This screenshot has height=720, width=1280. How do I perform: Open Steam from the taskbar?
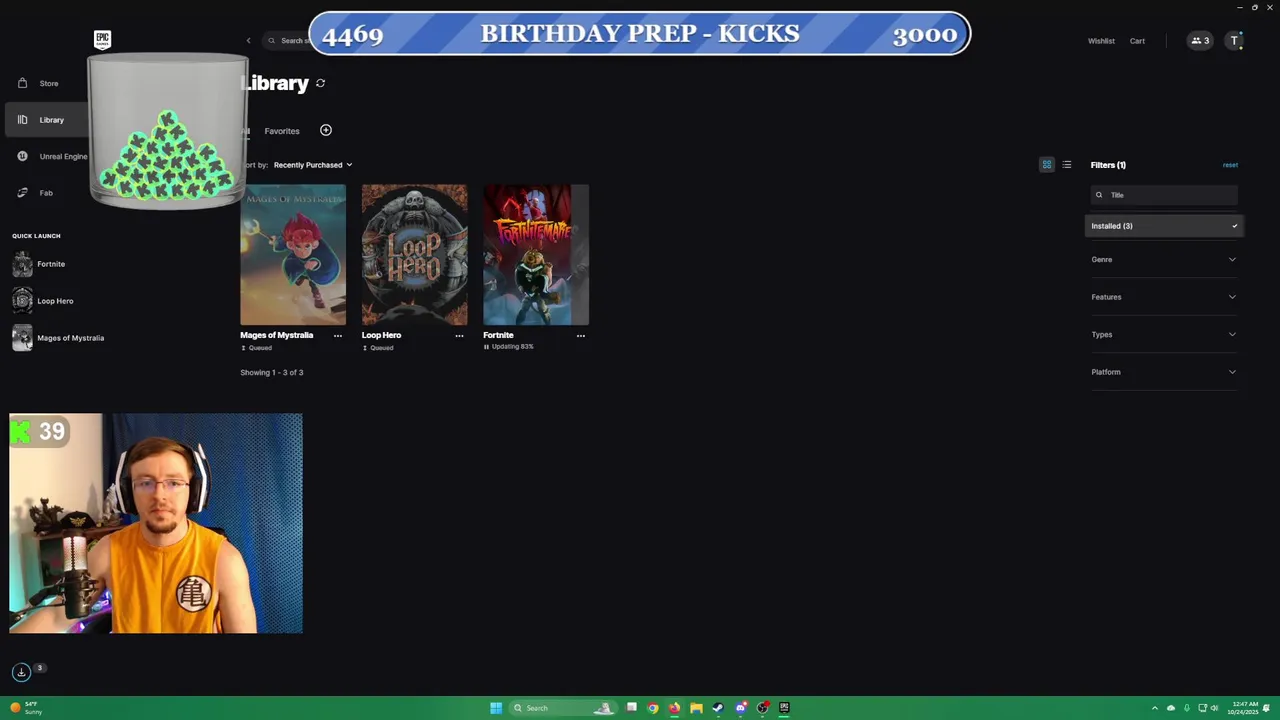click(x=718, y=708)
